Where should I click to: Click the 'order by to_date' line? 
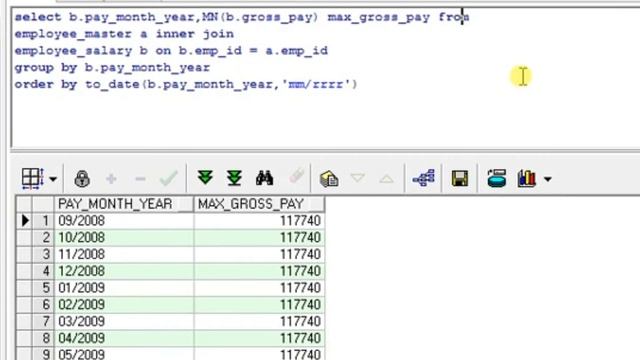click(x=186, y=84)
